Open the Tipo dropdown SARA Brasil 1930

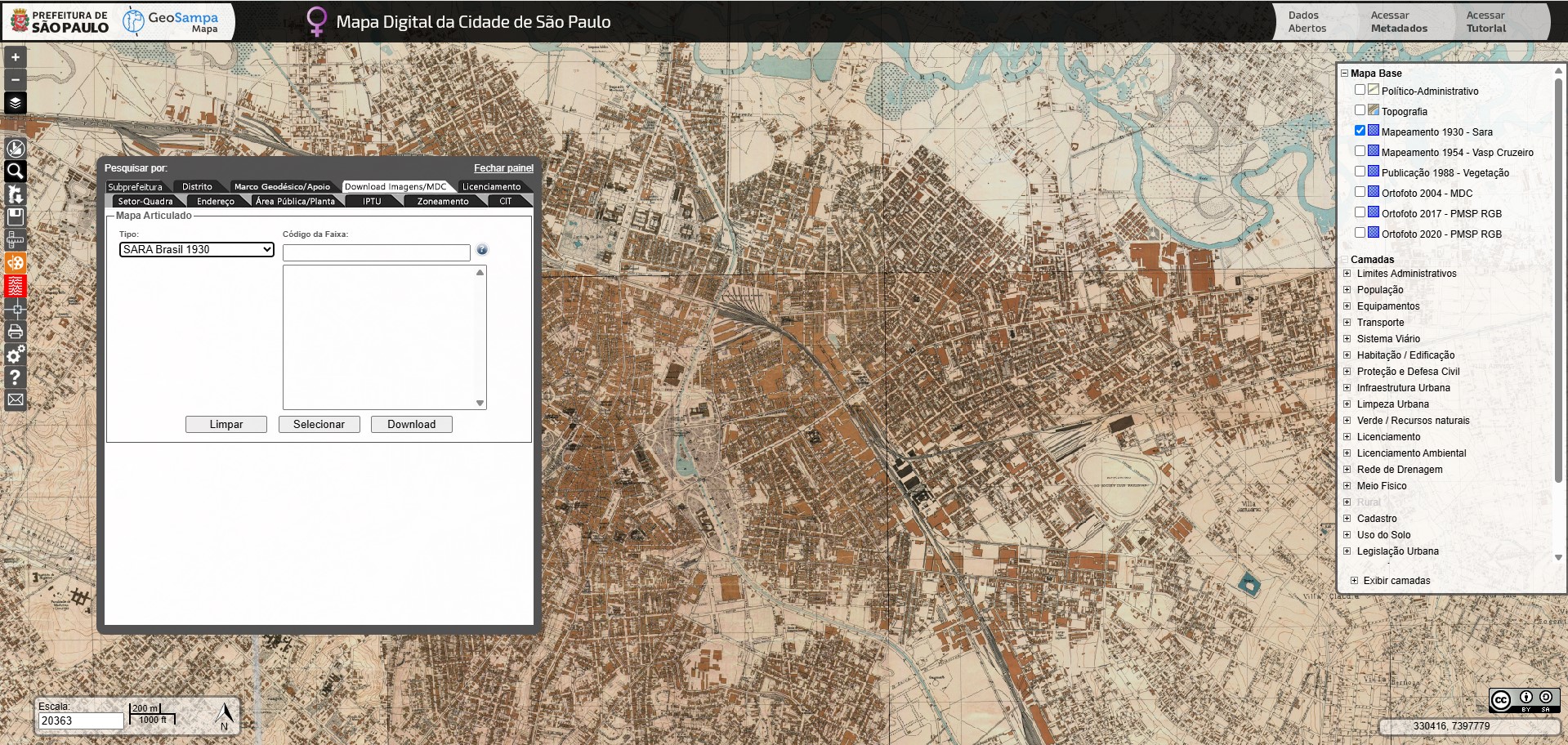[x=196, y=250]
